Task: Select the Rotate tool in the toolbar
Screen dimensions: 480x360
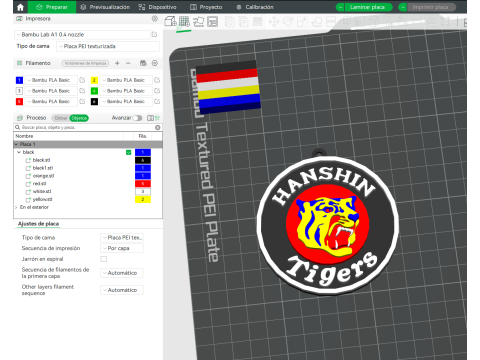Action: coord(288,22)
